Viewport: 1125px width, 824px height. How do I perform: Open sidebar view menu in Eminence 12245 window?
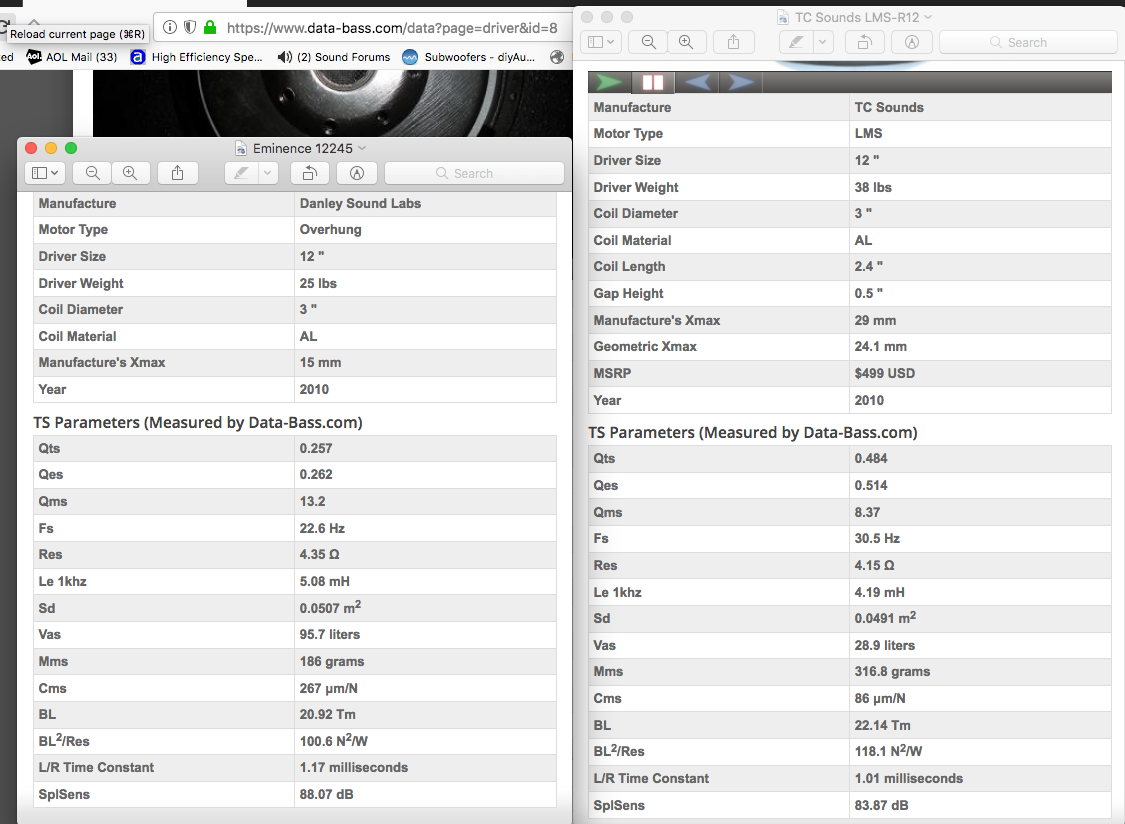(x=45, y=173)
